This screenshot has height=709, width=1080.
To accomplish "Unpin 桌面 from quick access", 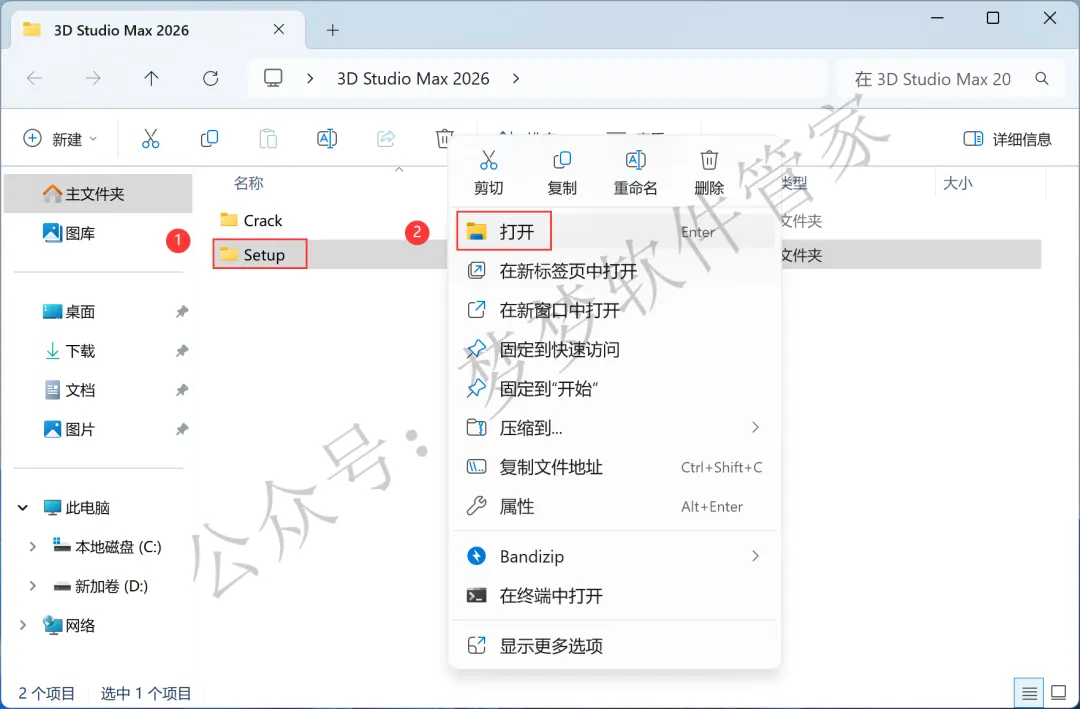I will [x=182, y=311].
